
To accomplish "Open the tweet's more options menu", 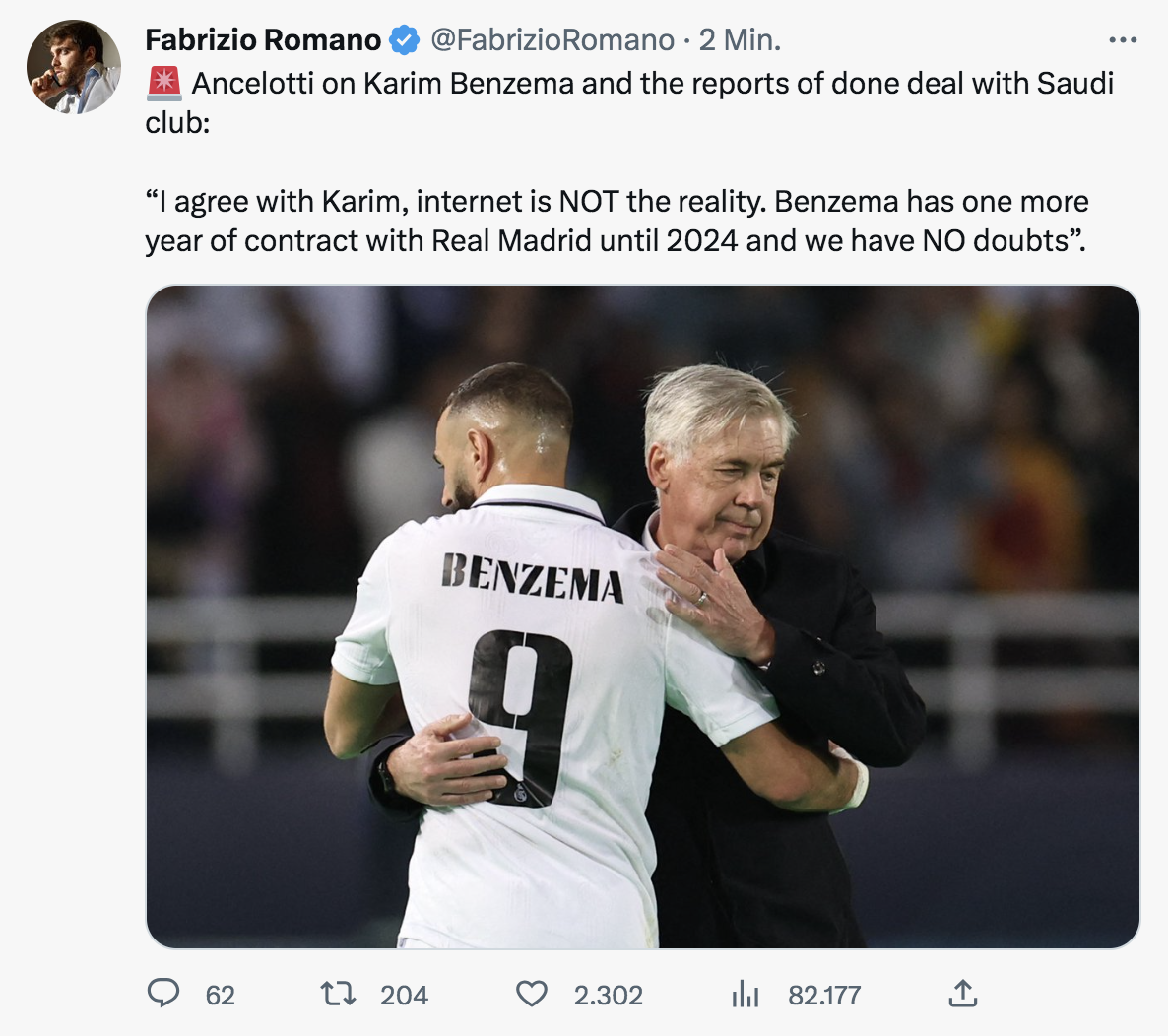I will pyautogui.click(x=1123, y=40).
